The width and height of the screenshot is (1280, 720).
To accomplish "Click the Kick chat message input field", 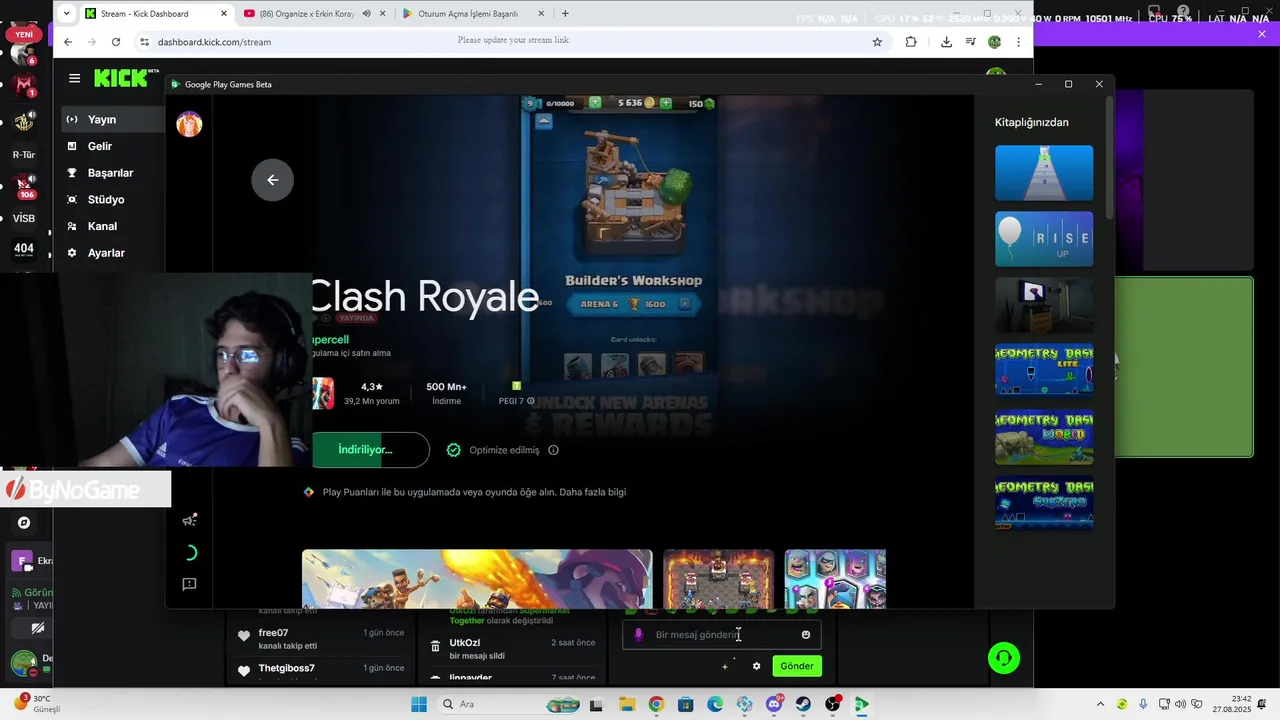I will (x=723, y=635).
